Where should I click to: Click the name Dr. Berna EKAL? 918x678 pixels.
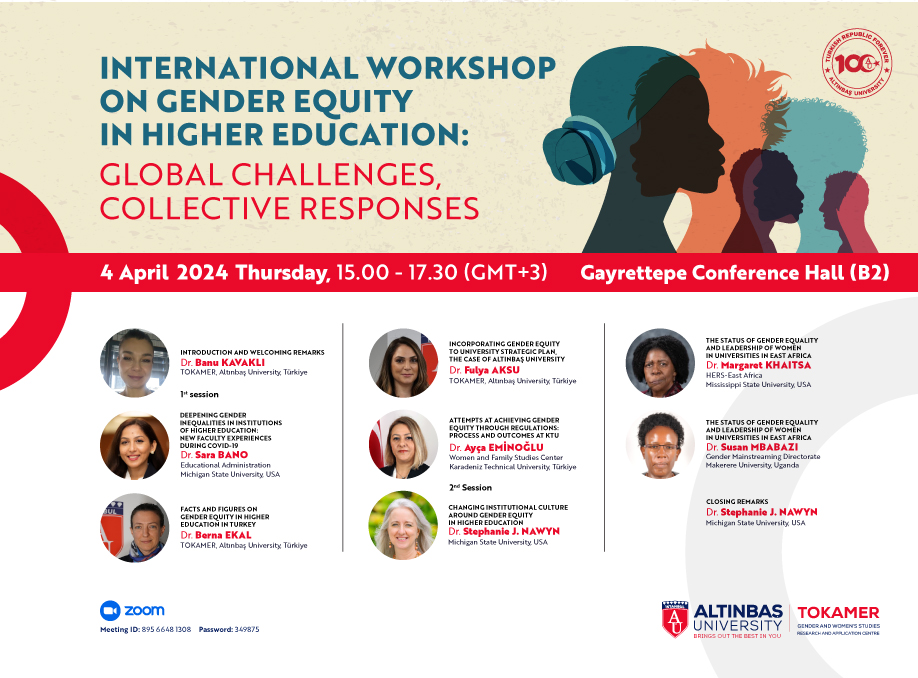click(x=215, y=535)
